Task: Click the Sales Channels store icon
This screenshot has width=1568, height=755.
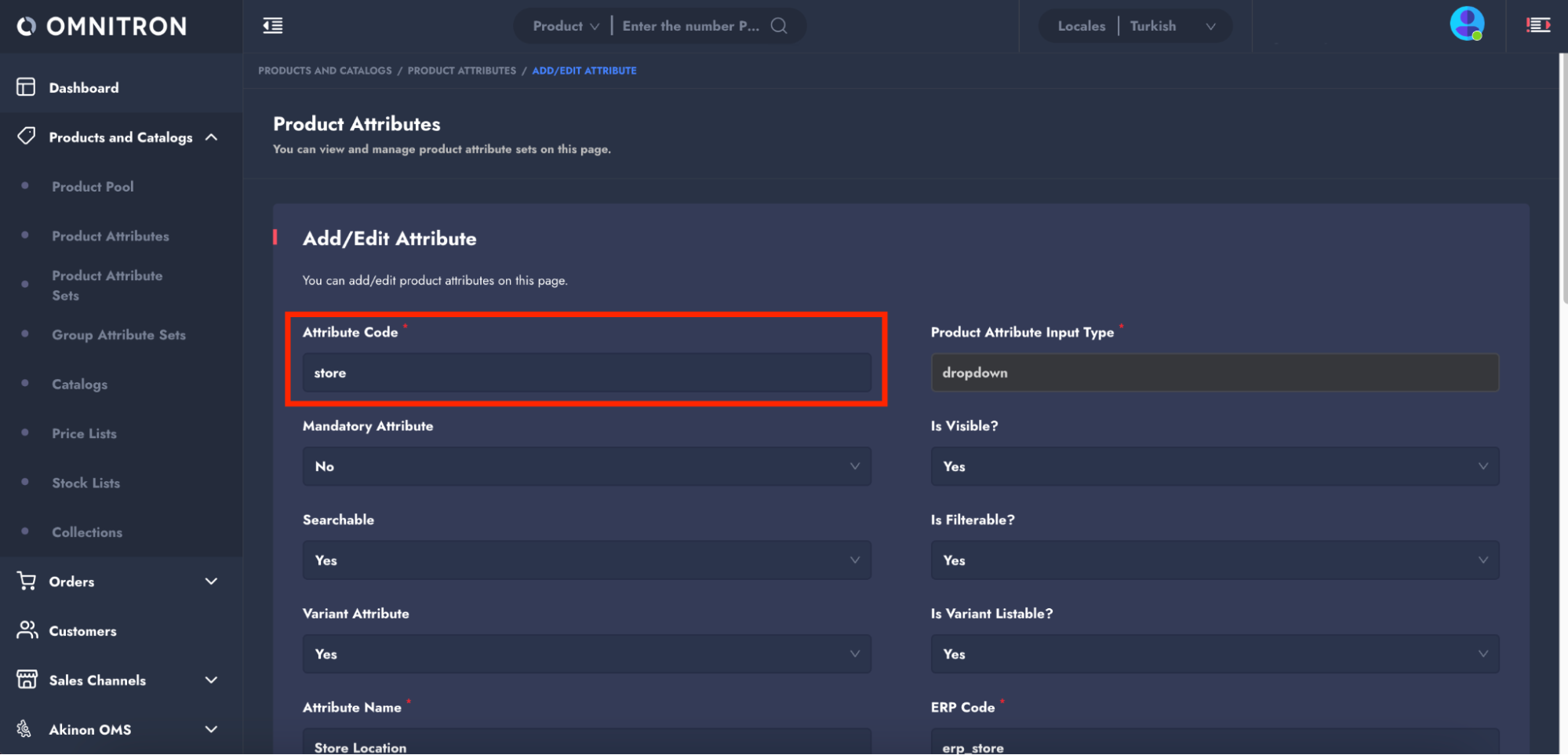Action: [27, 680]
